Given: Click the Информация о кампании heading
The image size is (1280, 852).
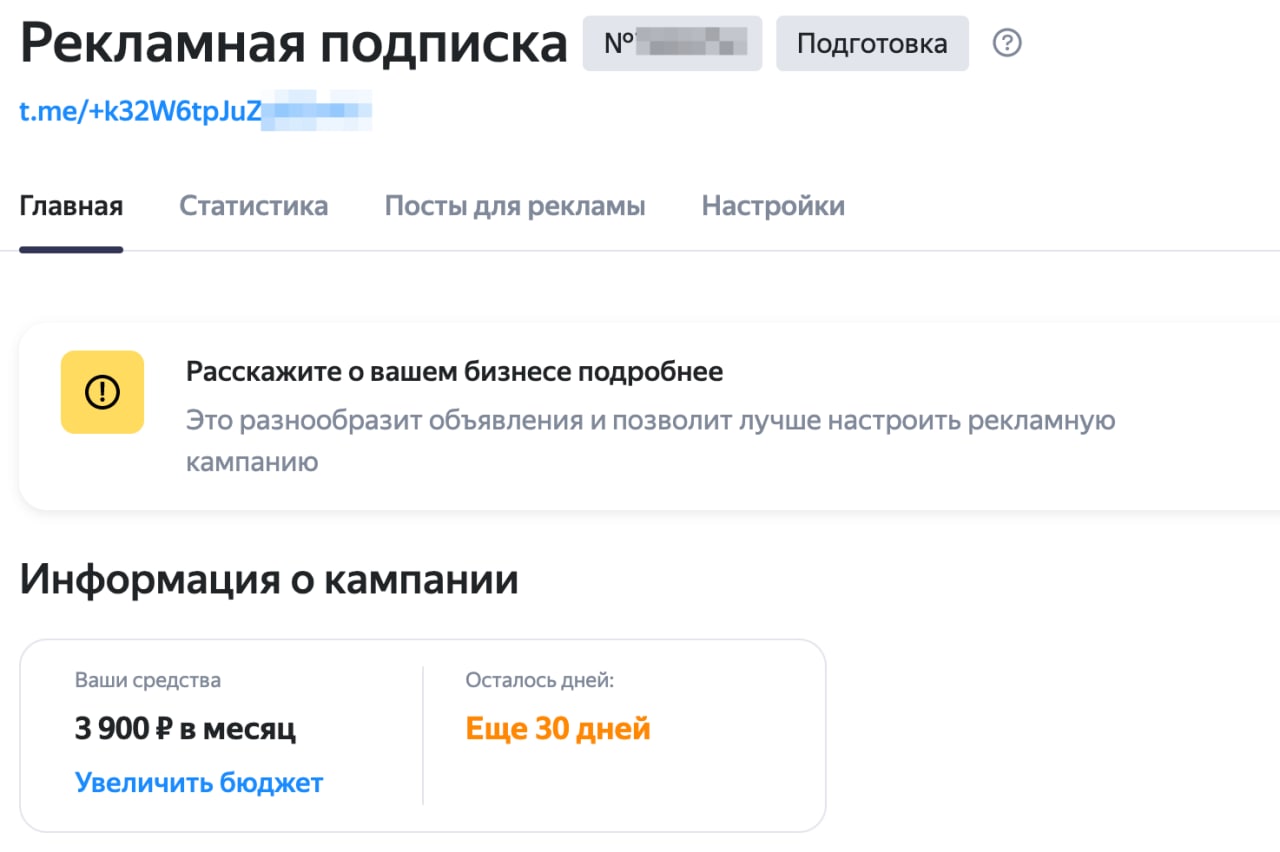Looking at the screenshot, I should coord(269,579).
